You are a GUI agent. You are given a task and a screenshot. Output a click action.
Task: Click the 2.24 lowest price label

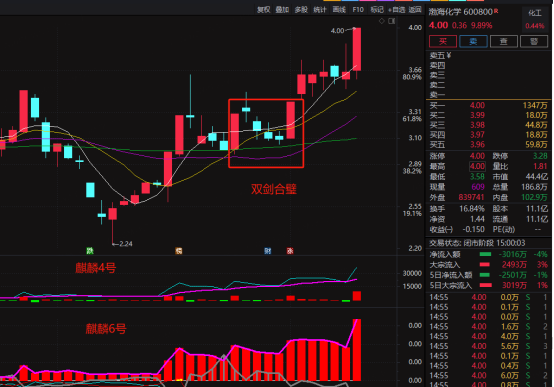click(126, 244)
